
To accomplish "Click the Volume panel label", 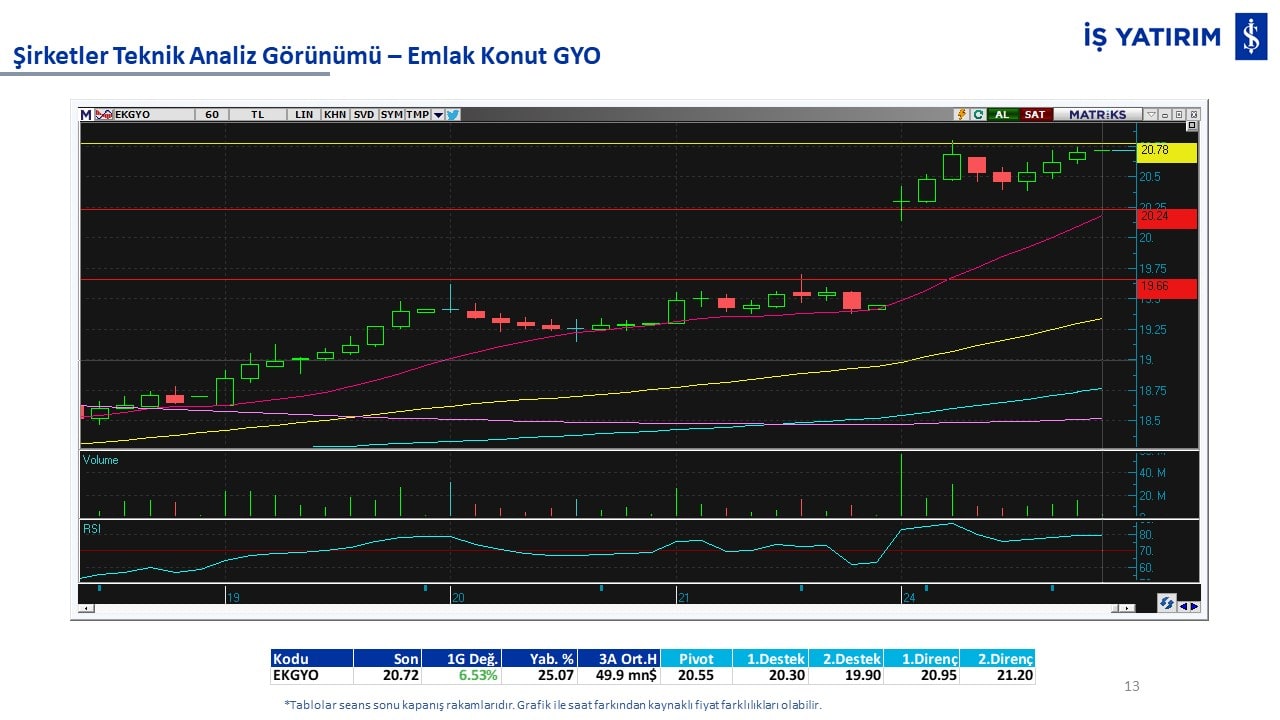I will click(x=100, y=460).
